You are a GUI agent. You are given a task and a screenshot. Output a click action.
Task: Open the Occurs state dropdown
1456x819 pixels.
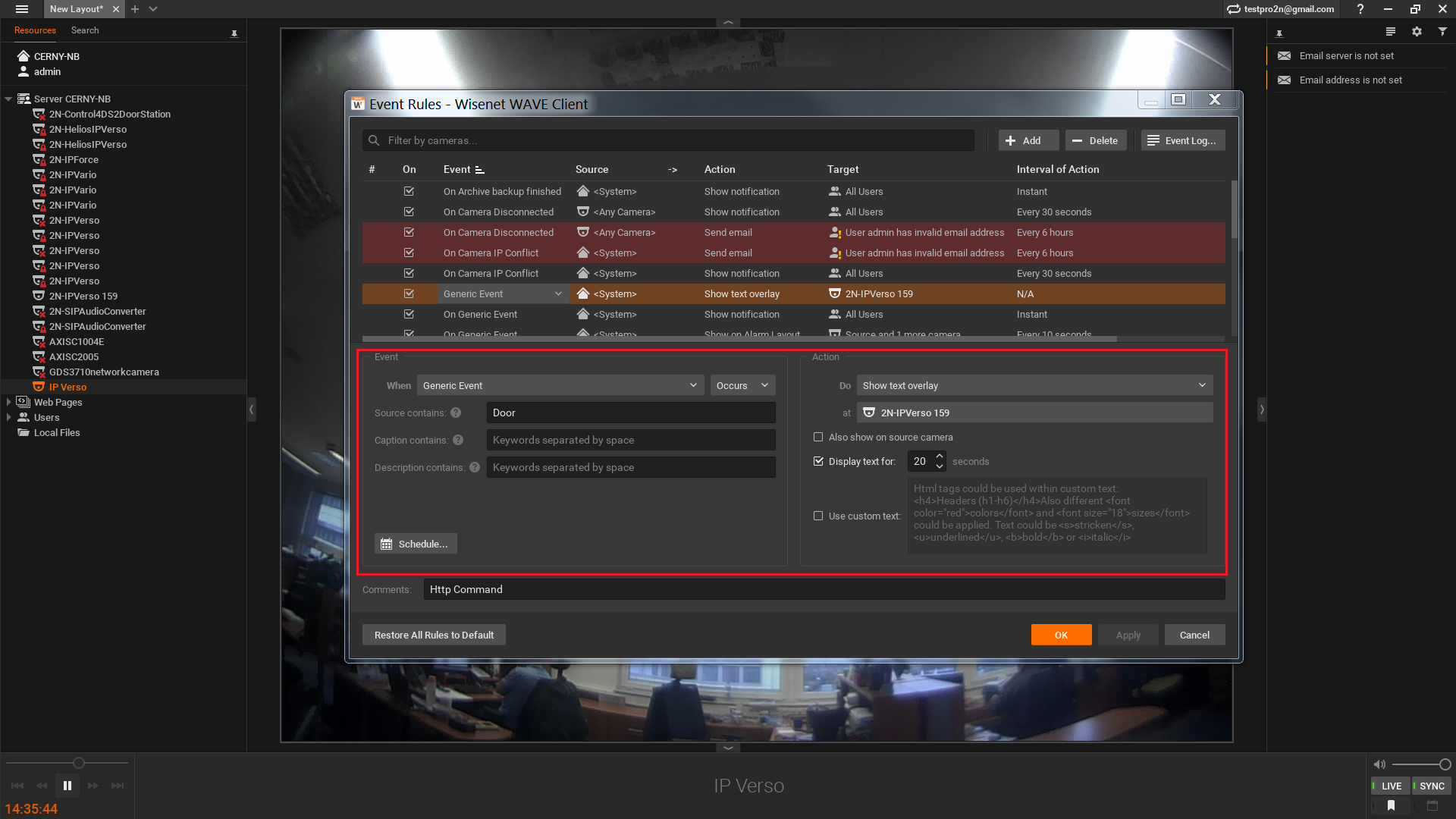click(742, 386)
